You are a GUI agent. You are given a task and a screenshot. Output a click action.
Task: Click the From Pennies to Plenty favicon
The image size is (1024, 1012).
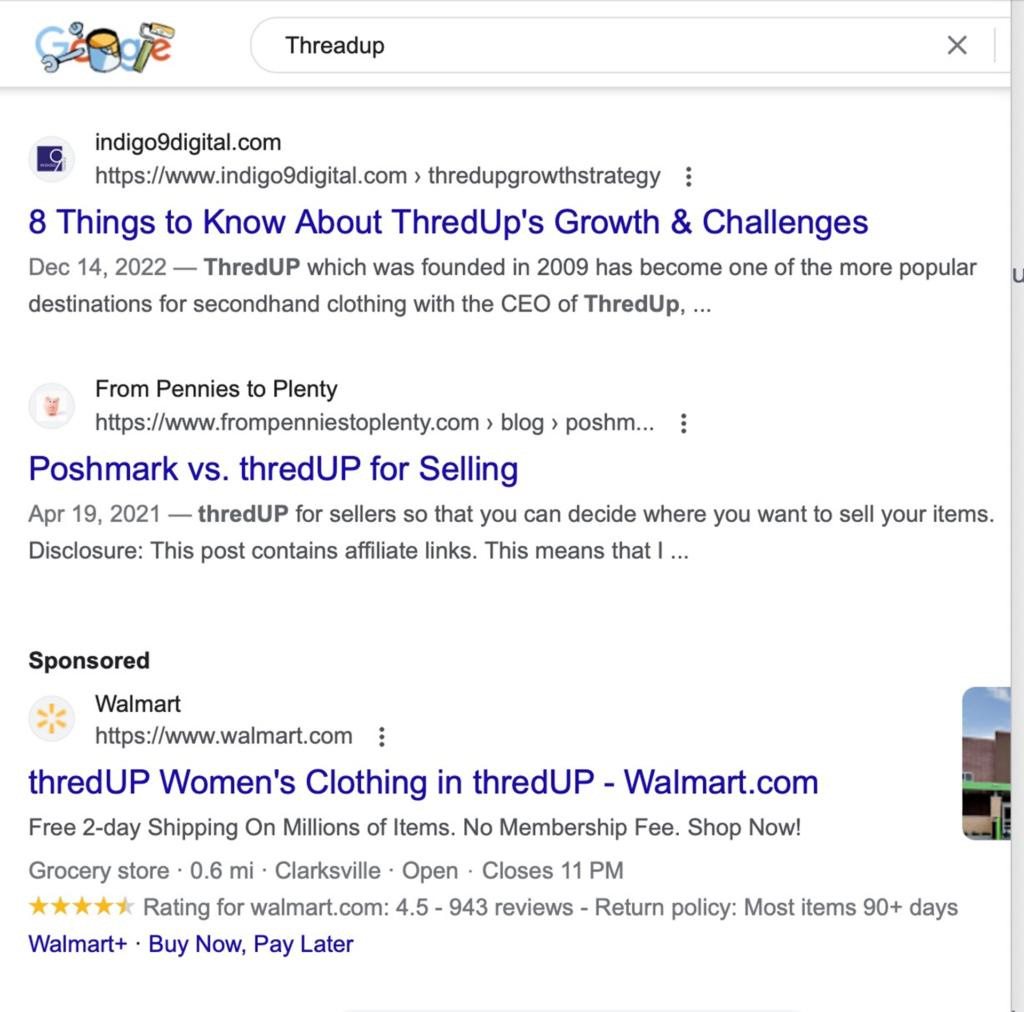pyautogui.click(x=51, y=406)
